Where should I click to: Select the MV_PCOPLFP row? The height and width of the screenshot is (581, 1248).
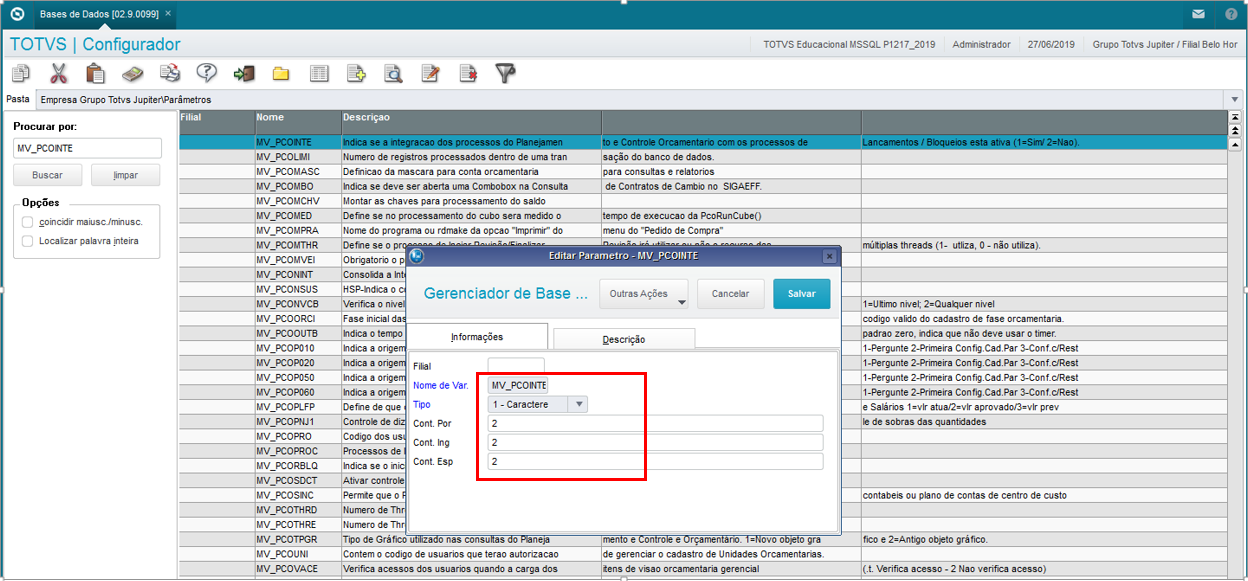(703, 407)
